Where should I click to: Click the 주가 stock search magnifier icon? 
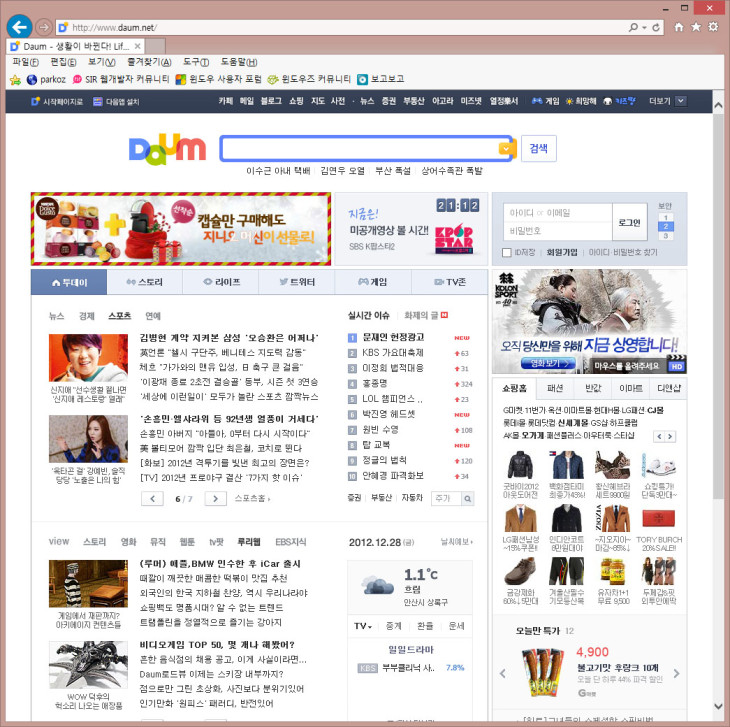467,498
